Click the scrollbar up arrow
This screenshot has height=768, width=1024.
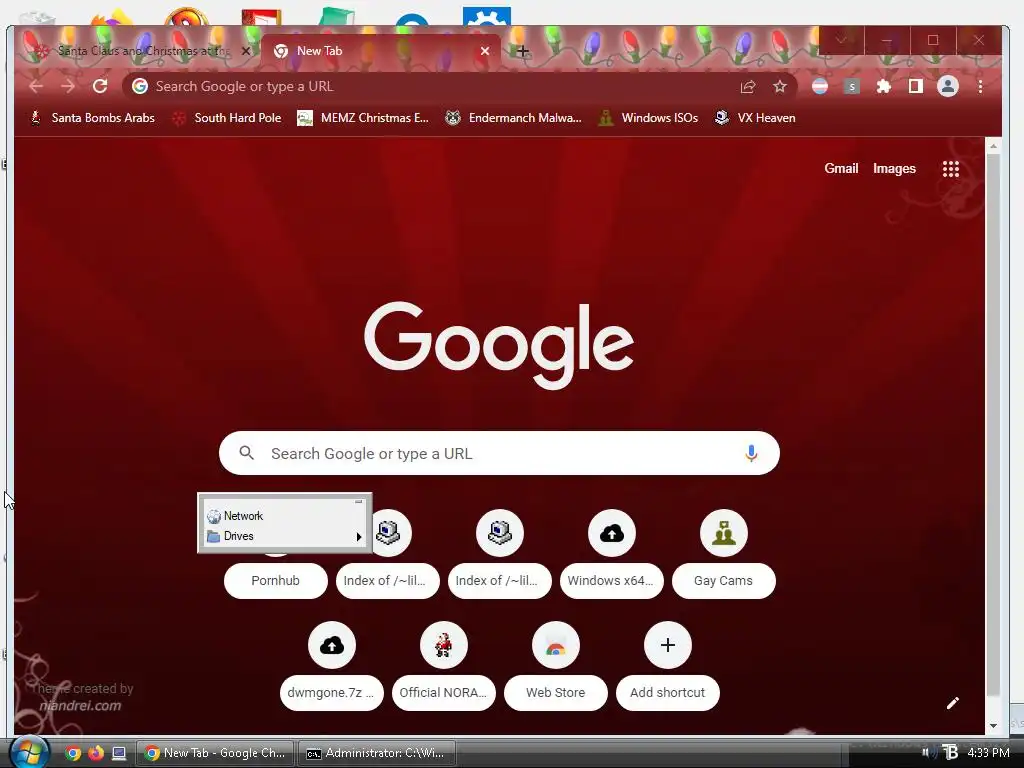coord(993,146)
